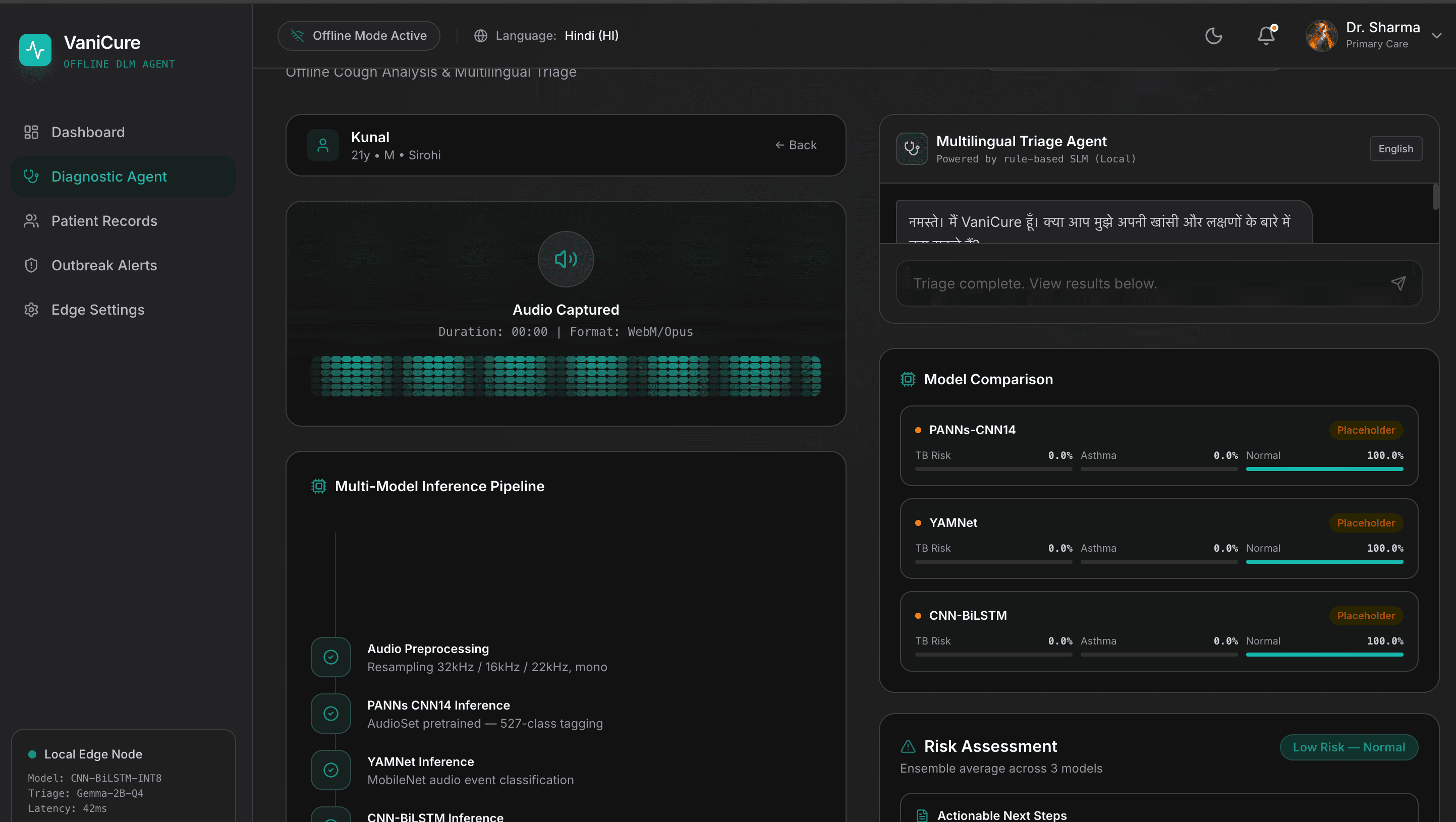The height and width of the screenshot is (822, 1456).
Task: Open Outbreak Alerts from the sidebar
Action: coord(123,266)
